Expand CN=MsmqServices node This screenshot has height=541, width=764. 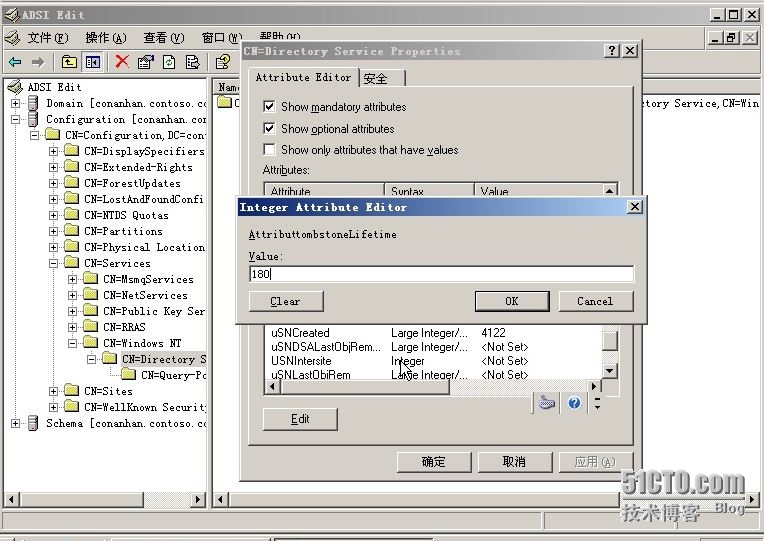click(73, 280)
